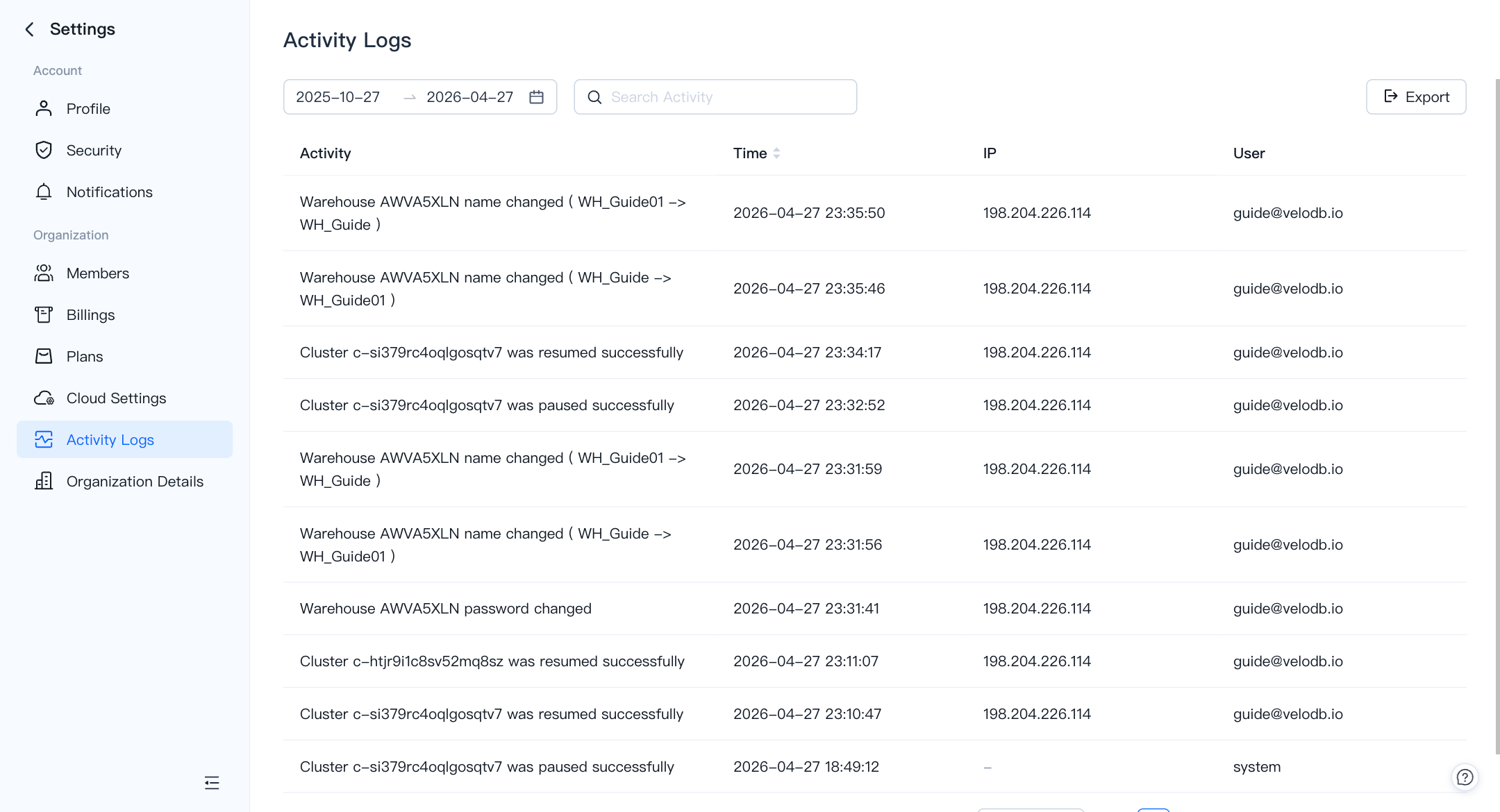Click the calendar icon in date range picker
Screen dimensions: 1500x812
tap(536, 97)
